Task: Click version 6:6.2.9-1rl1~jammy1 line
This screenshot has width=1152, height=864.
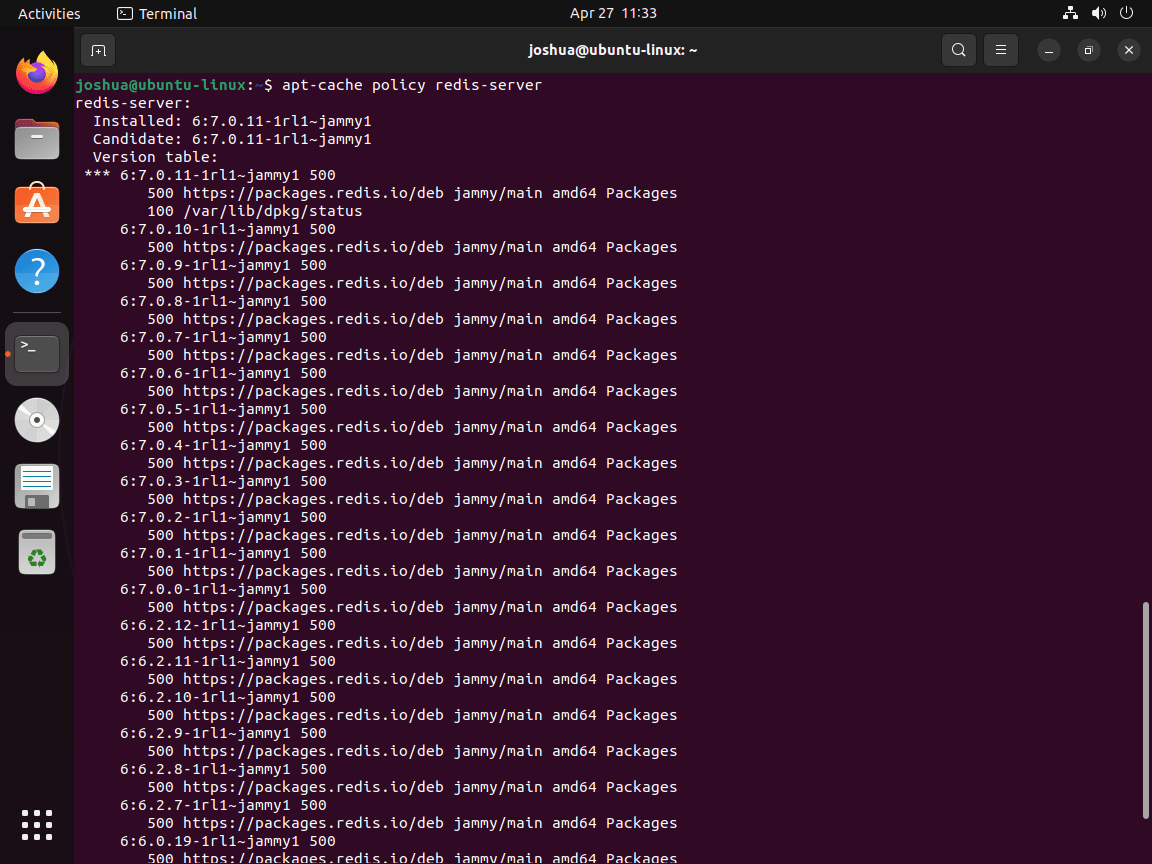Action: tap(223, 733)
